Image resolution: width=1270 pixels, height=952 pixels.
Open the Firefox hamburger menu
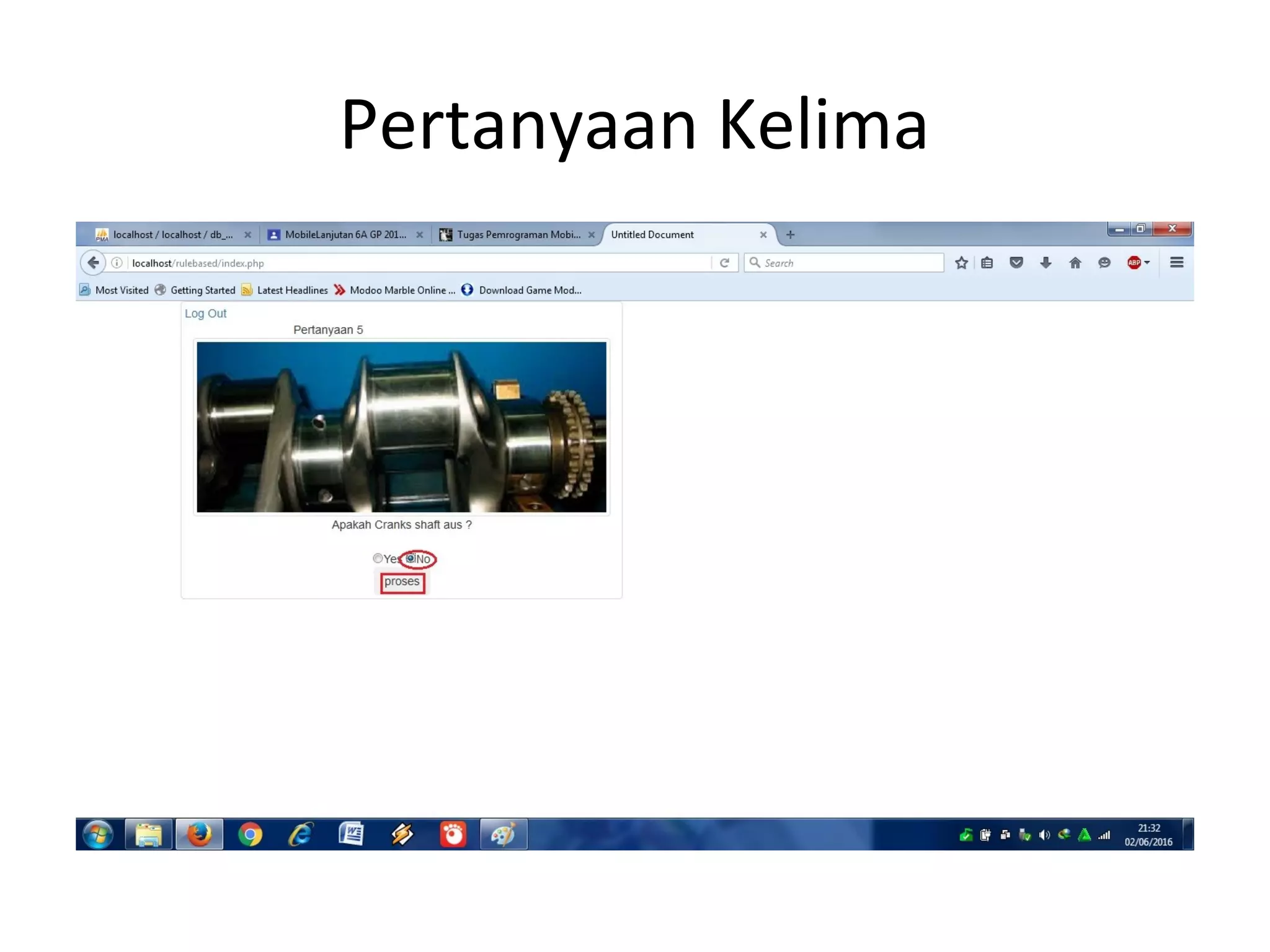click(x=1176, y=263)
